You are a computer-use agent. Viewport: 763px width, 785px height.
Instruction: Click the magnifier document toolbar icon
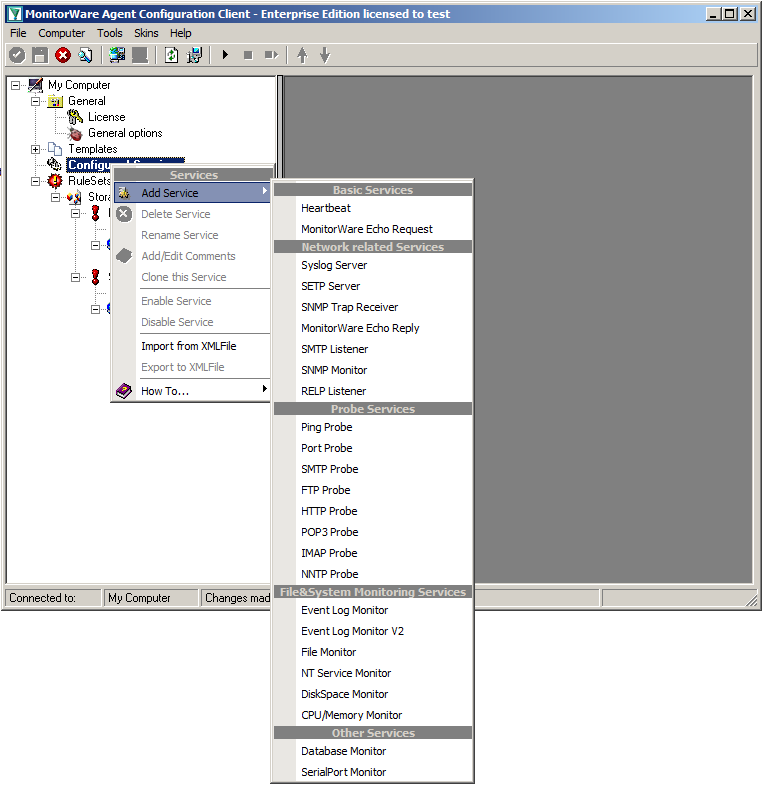85,55
